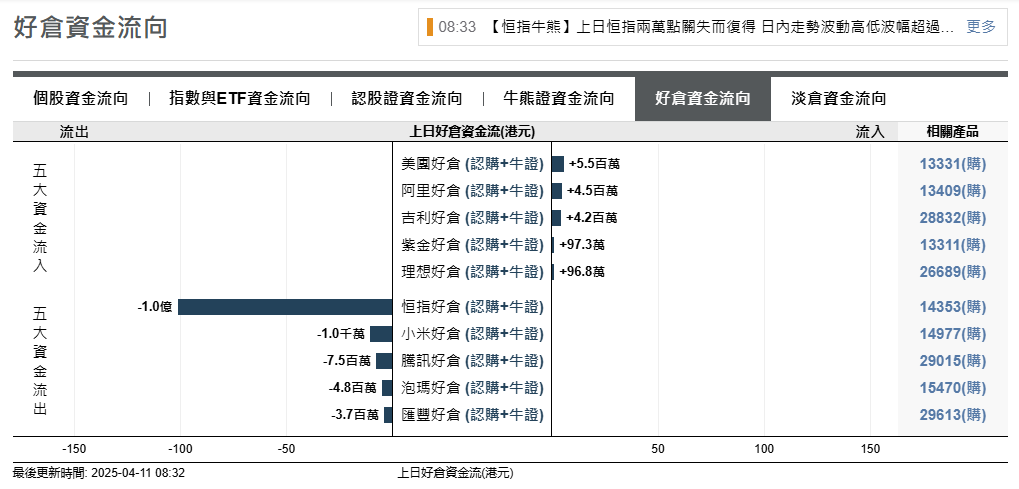Click the 美團好倉 +5.5百萬 inflow bar

pos(558,164)
